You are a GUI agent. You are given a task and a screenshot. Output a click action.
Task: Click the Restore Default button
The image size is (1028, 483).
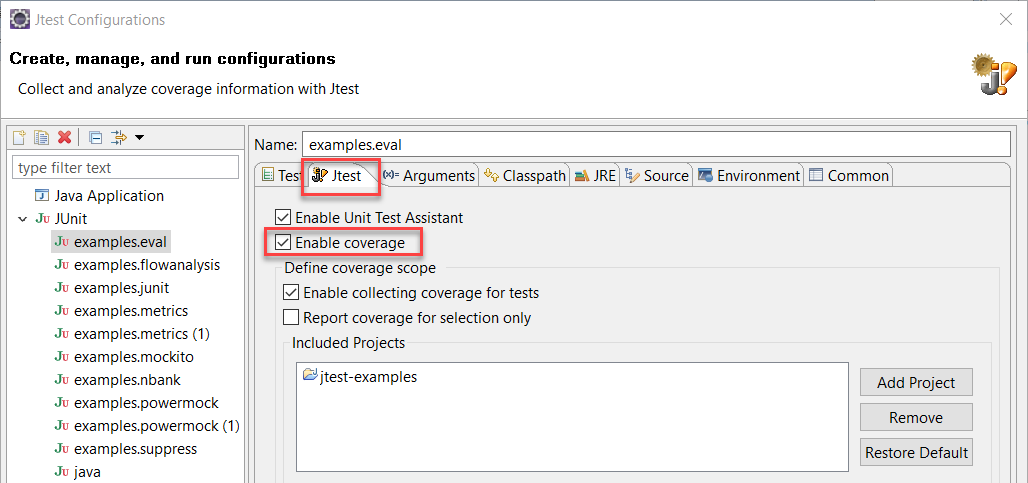[x=916, y=452]
